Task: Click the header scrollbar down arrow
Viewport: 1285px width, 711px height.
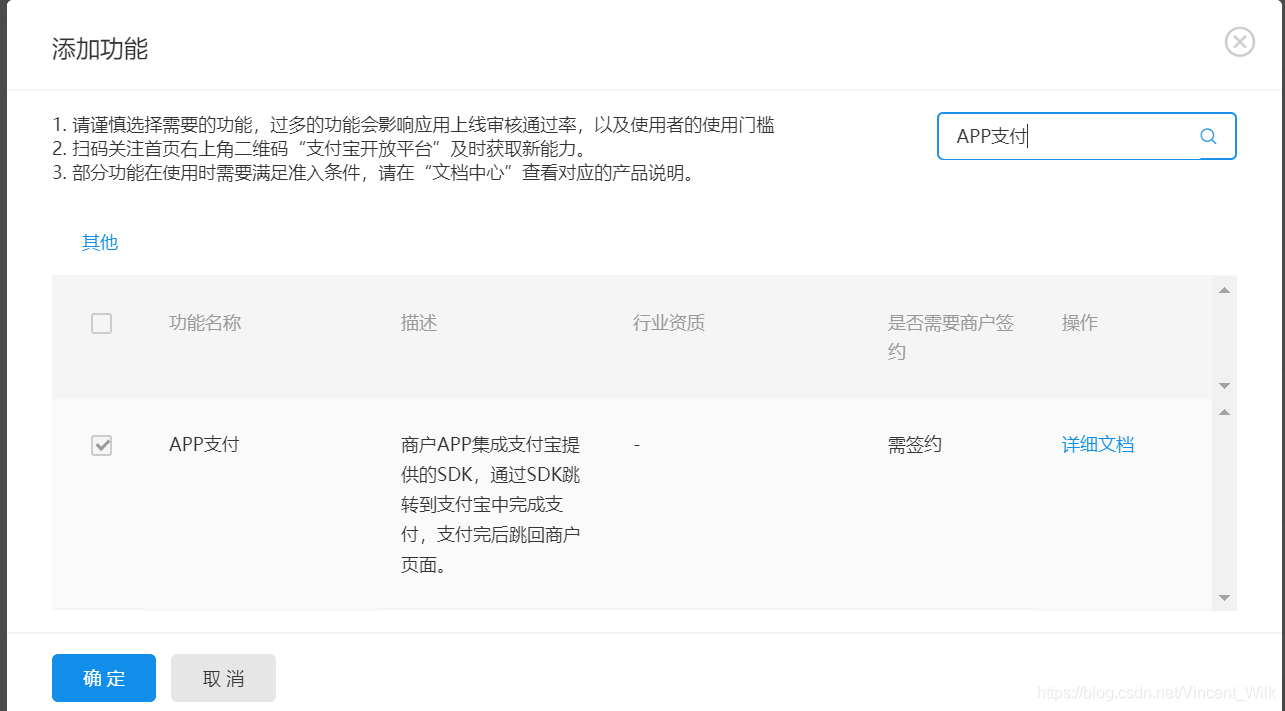Action: pyautogui.click(x=1224, y=386)
